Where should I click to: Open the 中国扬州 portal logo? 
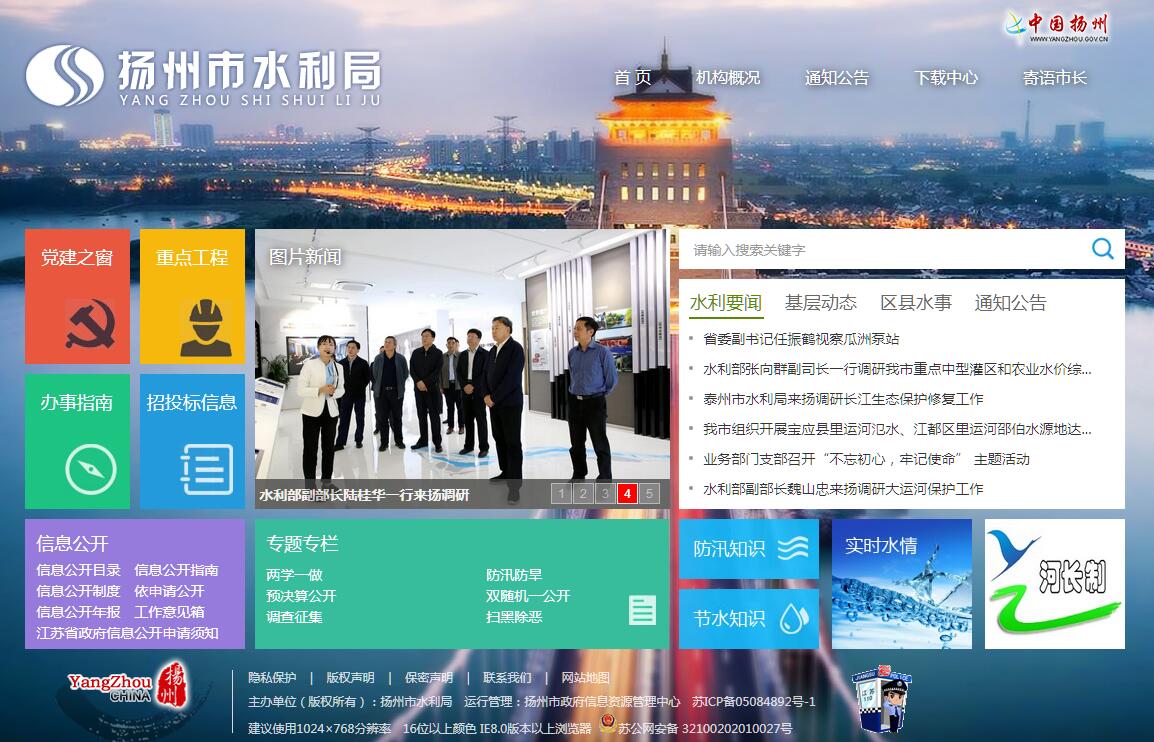pos(1056,27)
